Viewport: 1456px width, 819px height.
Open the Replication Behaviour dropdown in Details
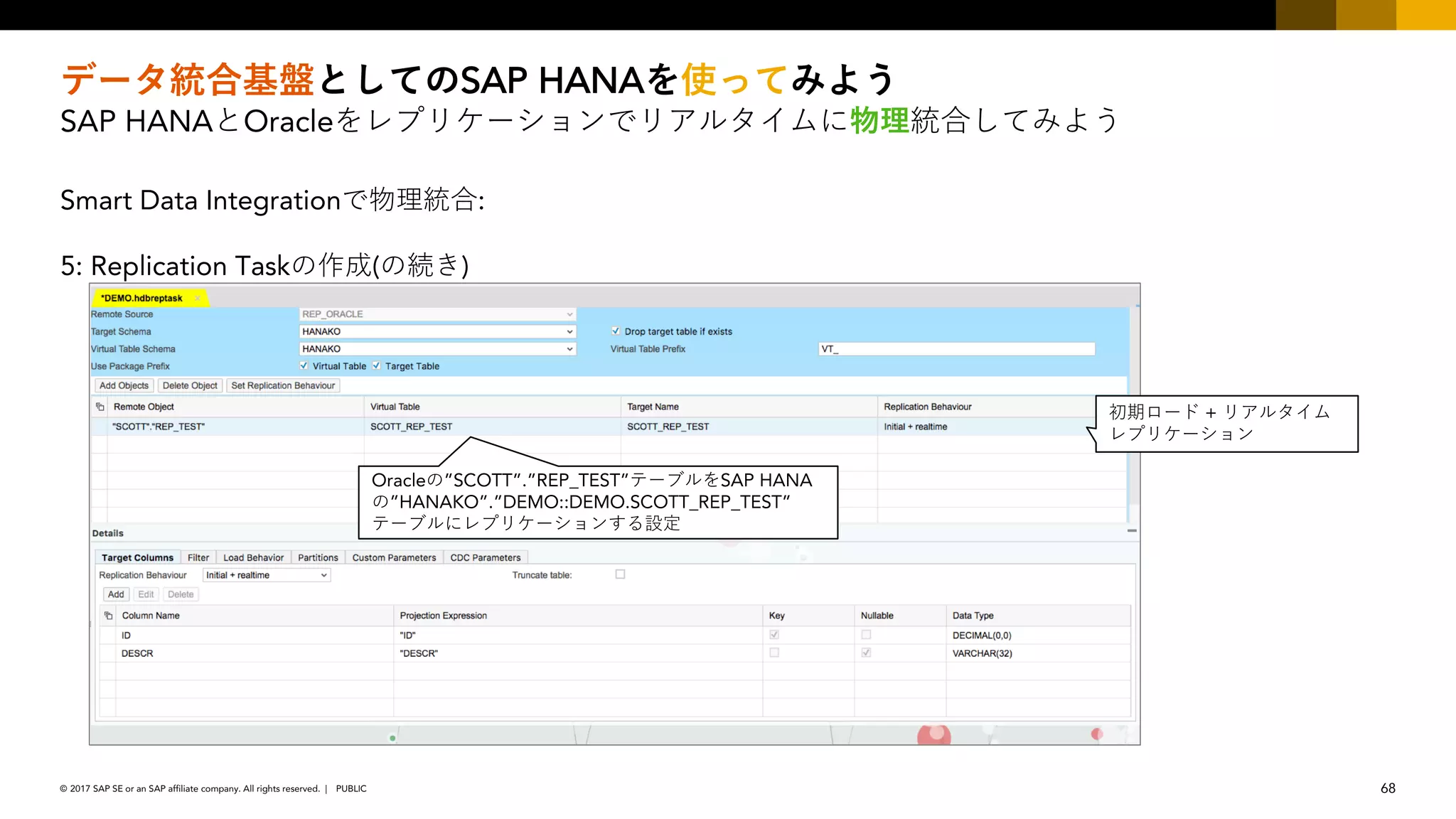point(267,575)
